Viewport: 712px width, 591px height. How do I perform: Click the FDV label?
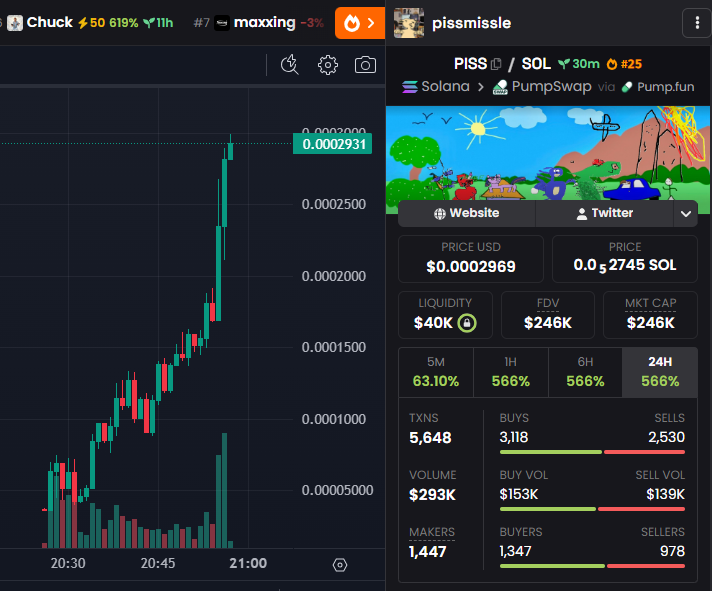pyautogui.click(x=548, y=303)
